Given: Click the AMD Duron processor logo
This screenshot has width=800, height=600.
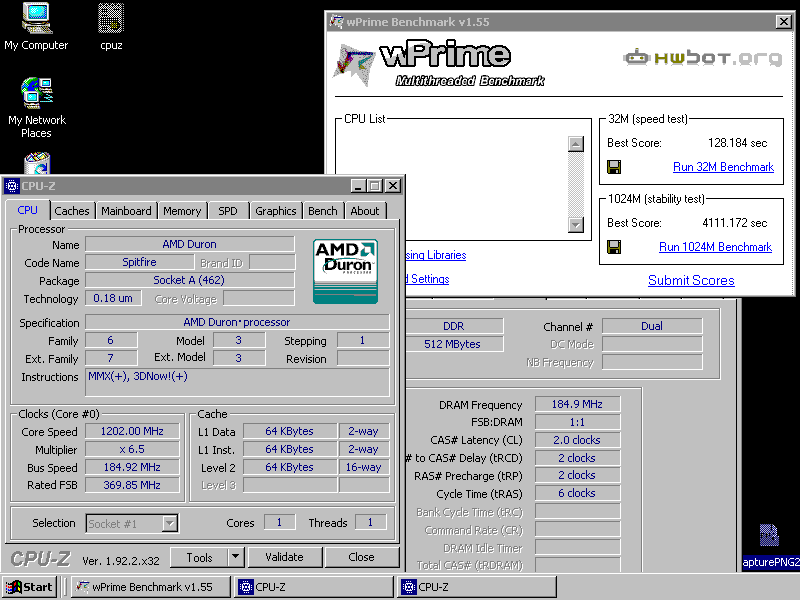Looking at the screenshot, I should (345, 271).
